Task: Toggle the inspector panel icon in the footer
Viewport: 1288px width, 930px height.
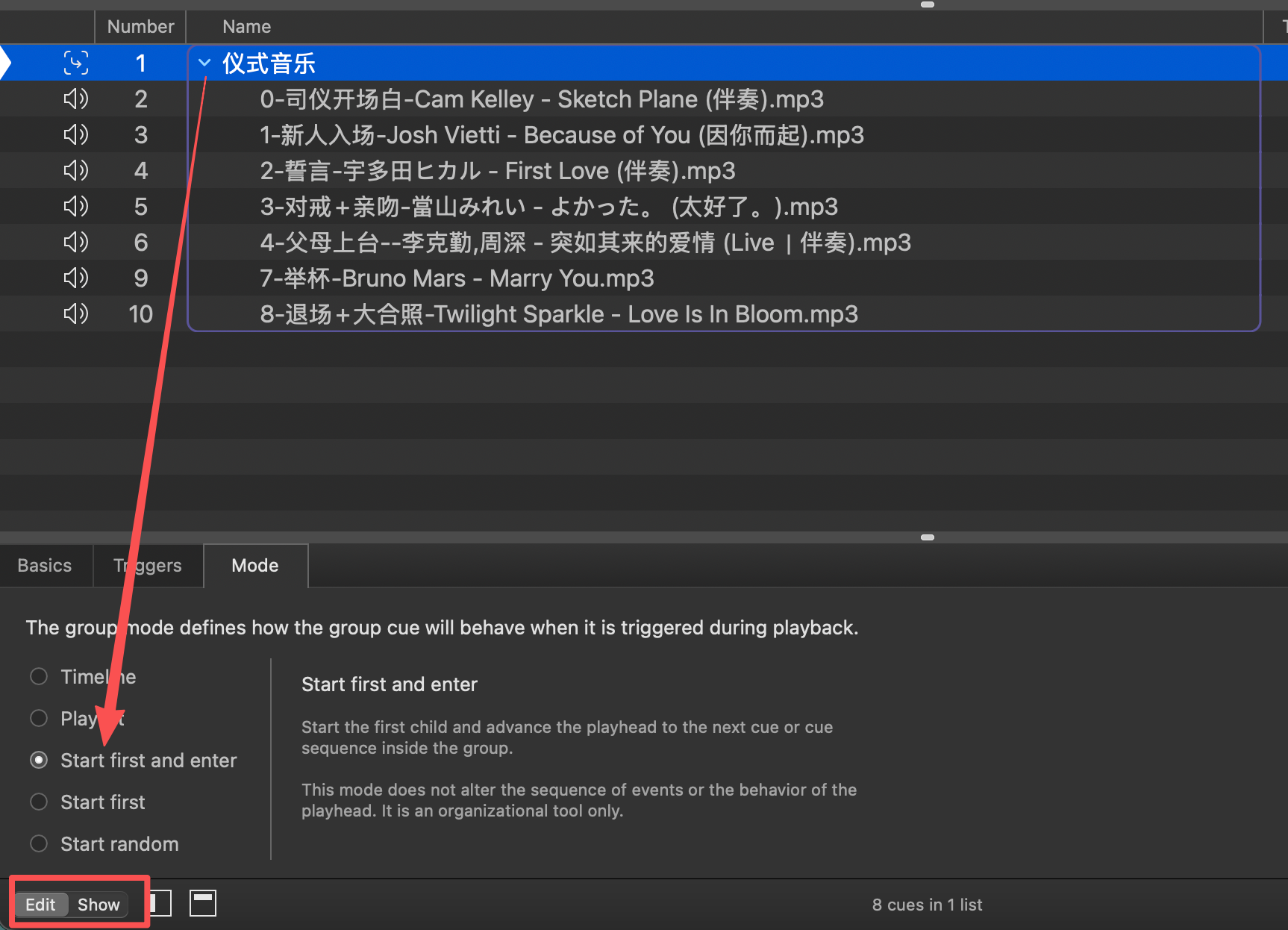Action: point(203,903)
